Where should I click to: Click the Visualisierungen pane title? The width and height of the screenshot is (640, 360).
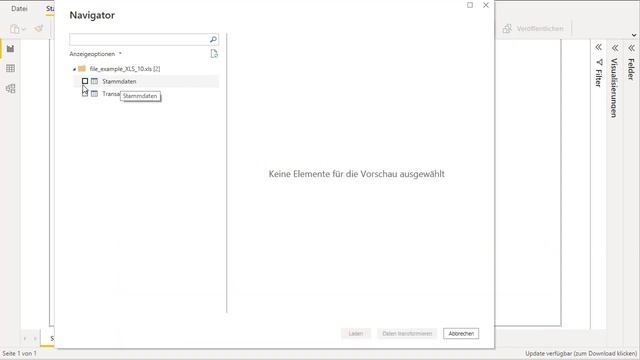coord(614,88)
